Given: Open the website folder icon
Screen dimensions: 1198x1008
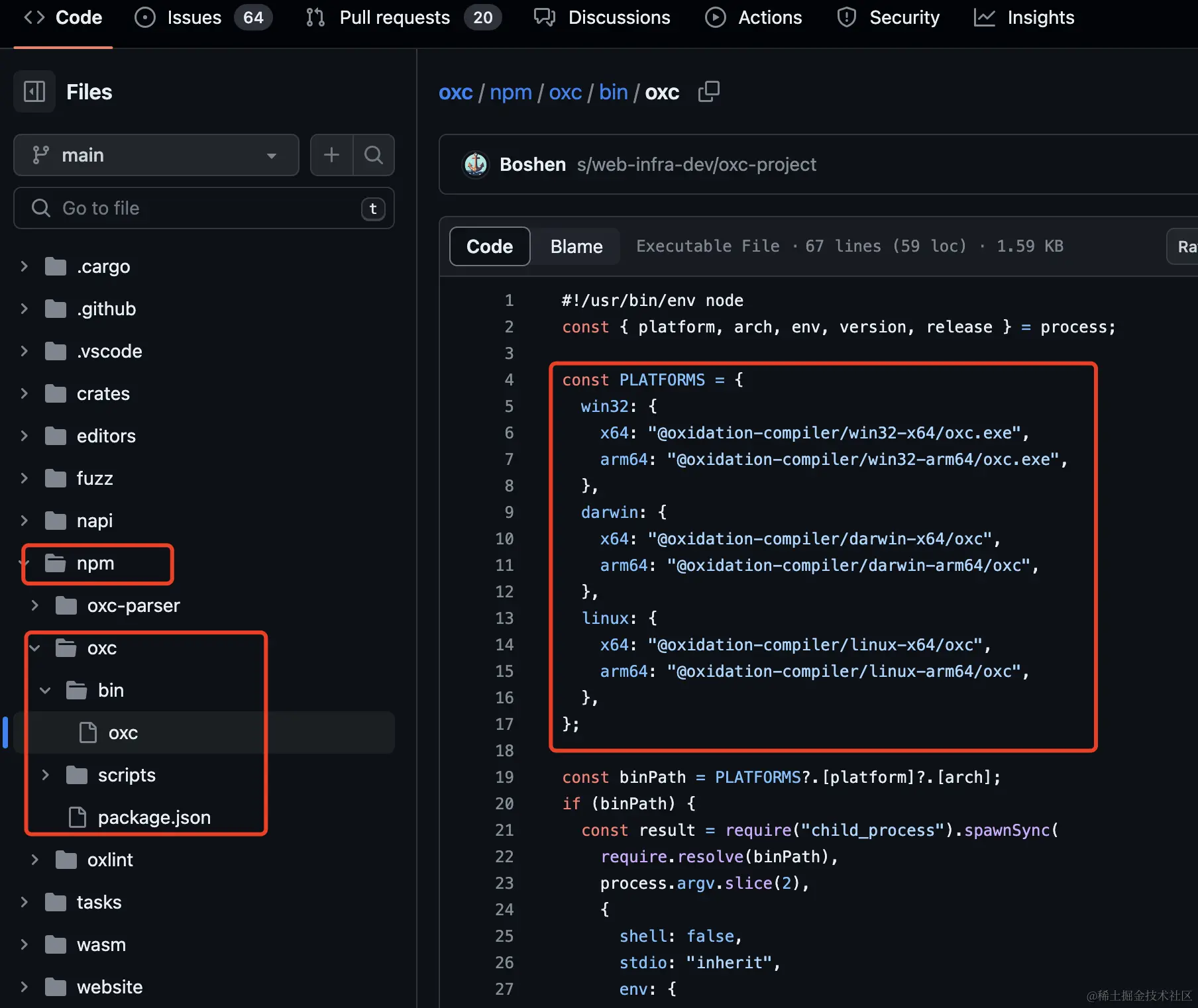Looking at the screenshot, I should pyautogui.click(x=56, y=987).
